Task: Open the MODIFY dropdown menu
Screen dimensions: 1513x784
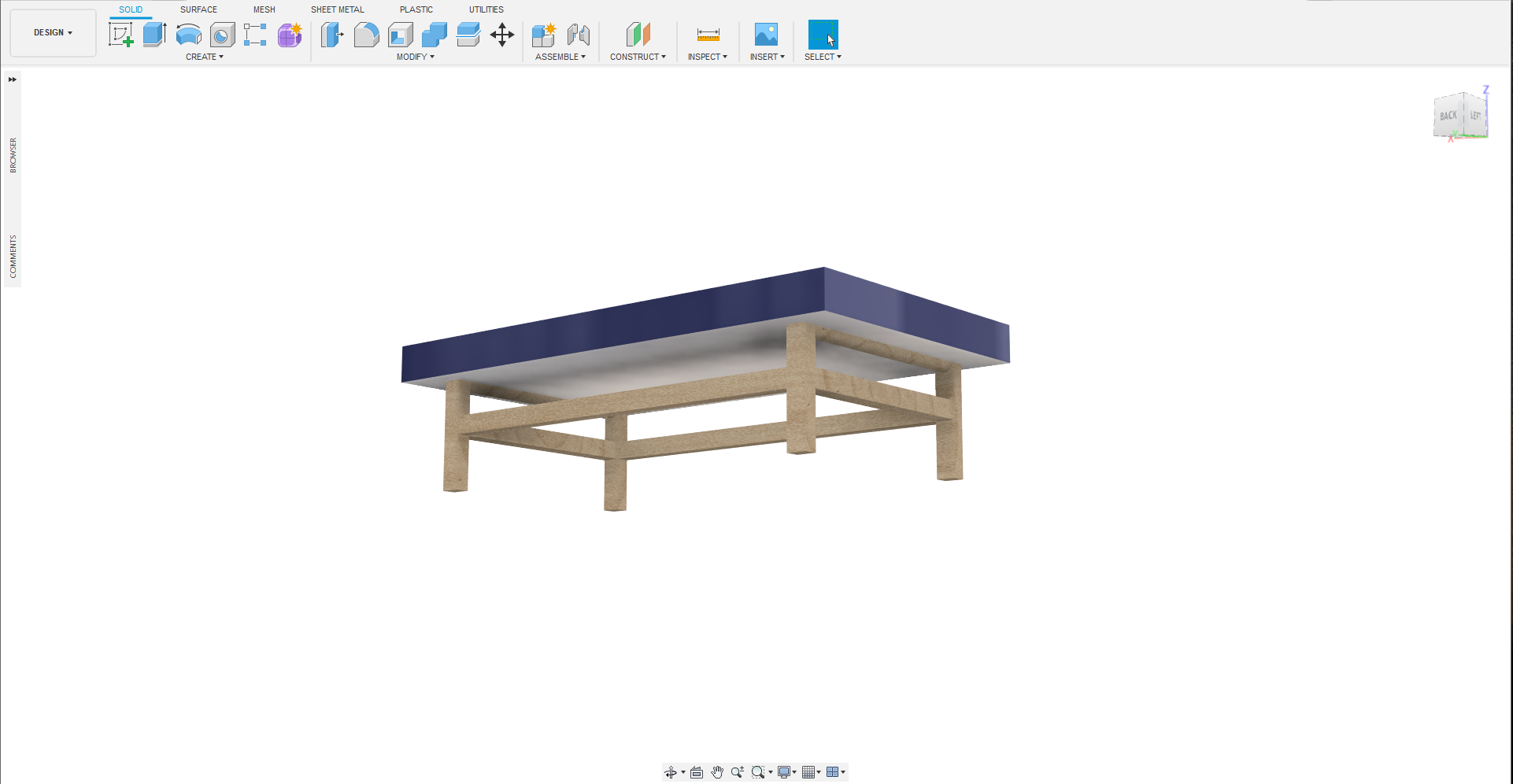Action: [x=416, y=57]
